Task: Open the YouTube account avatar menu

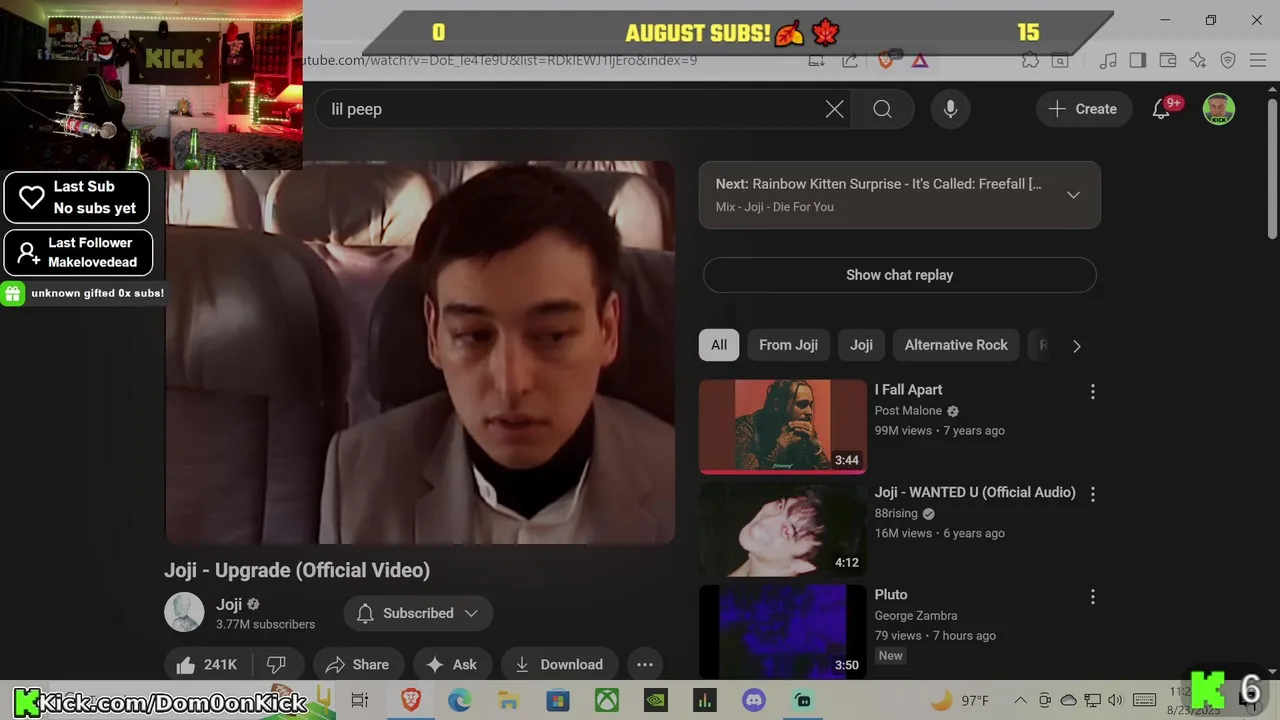Action: (x=1218, y=109)
